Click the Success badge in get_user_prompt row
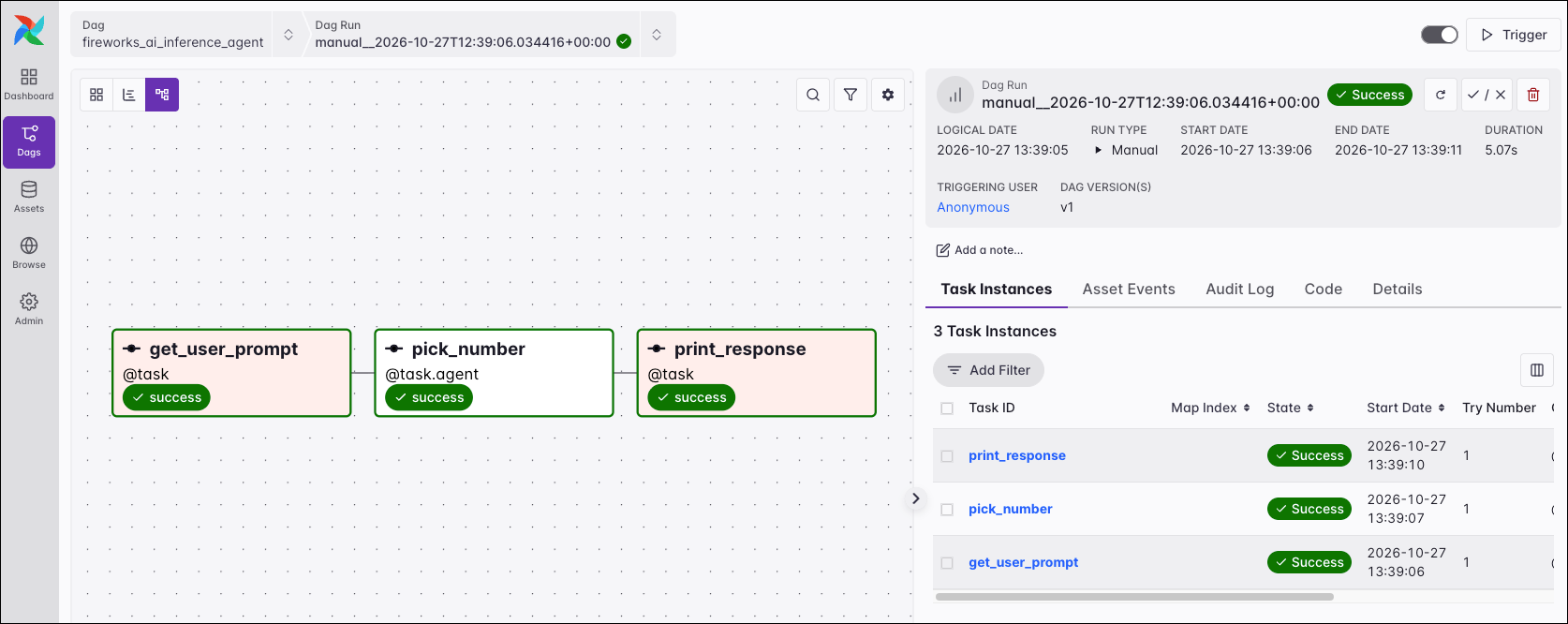Viewport: 1568px width, 624px height. click(x=1309, y=562)
